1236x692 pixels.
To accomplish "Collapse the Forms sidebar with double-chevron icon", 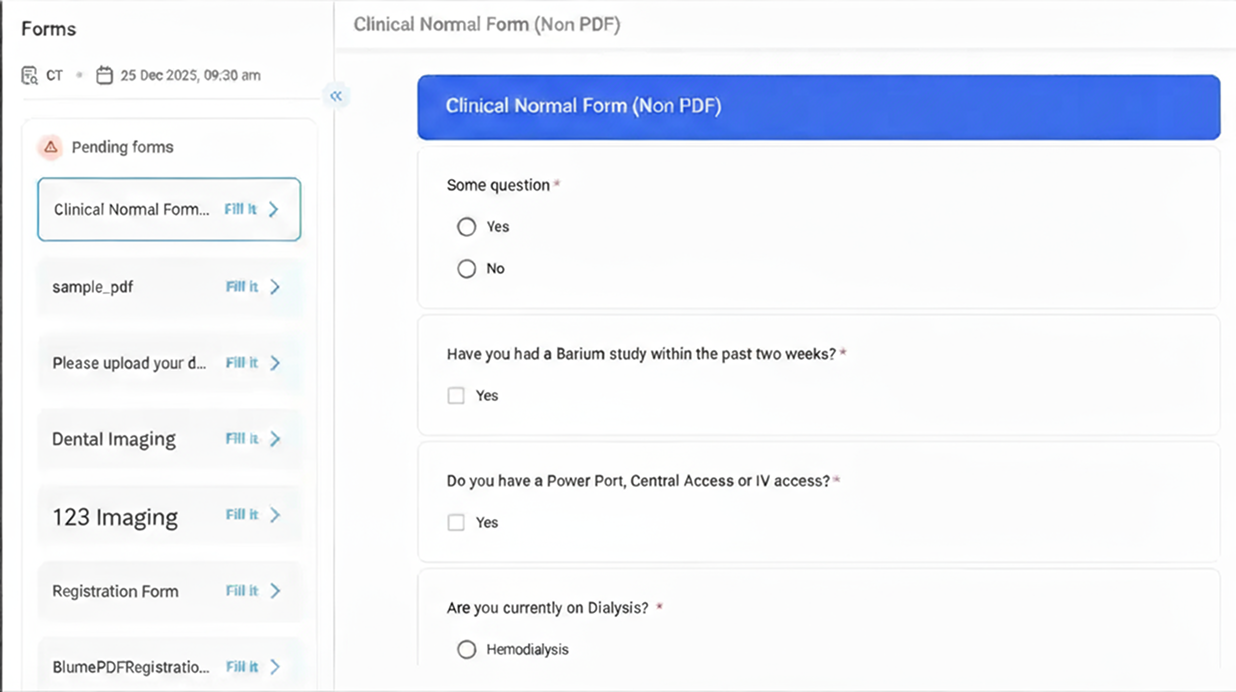I will pyautogui.click(x=336, y=96).
